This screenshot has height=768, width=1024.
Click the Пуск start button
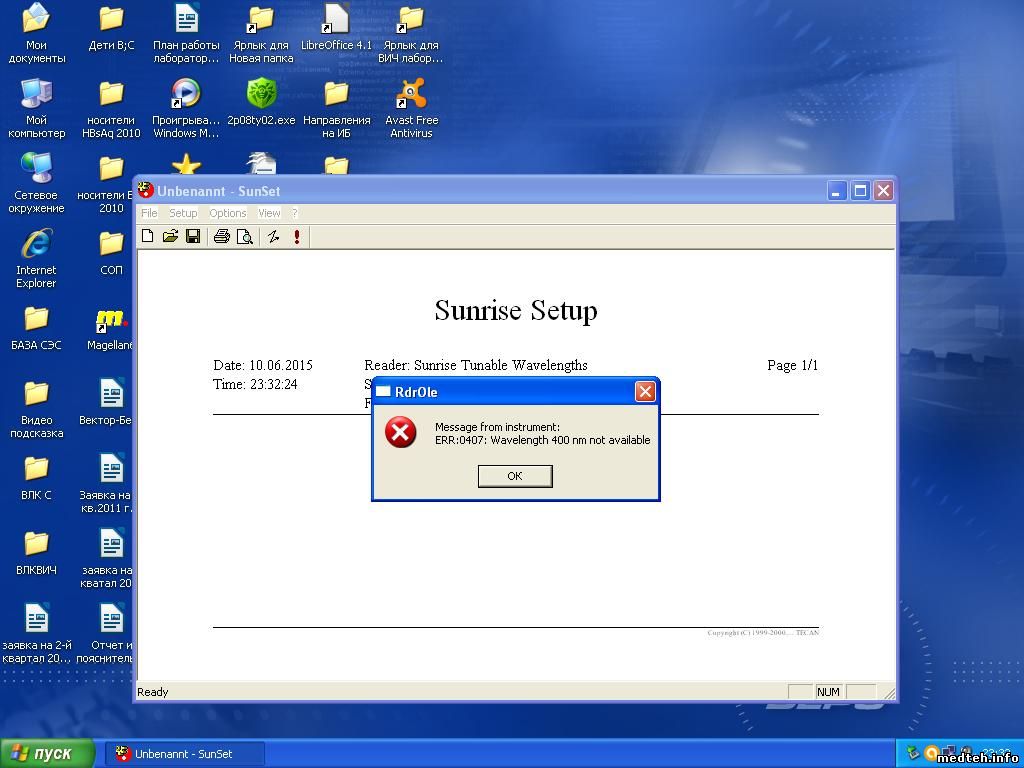(x=47, y=753)
